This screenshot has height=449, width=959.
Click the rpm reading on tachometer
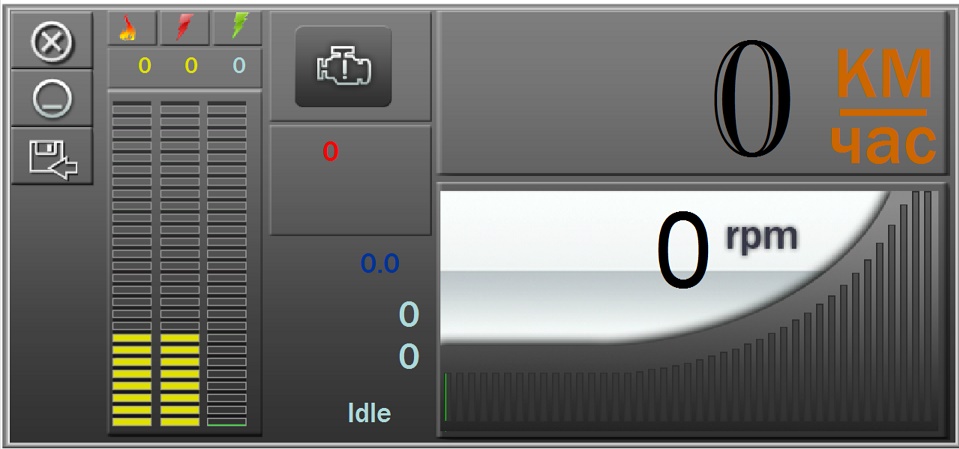point(725,250)
